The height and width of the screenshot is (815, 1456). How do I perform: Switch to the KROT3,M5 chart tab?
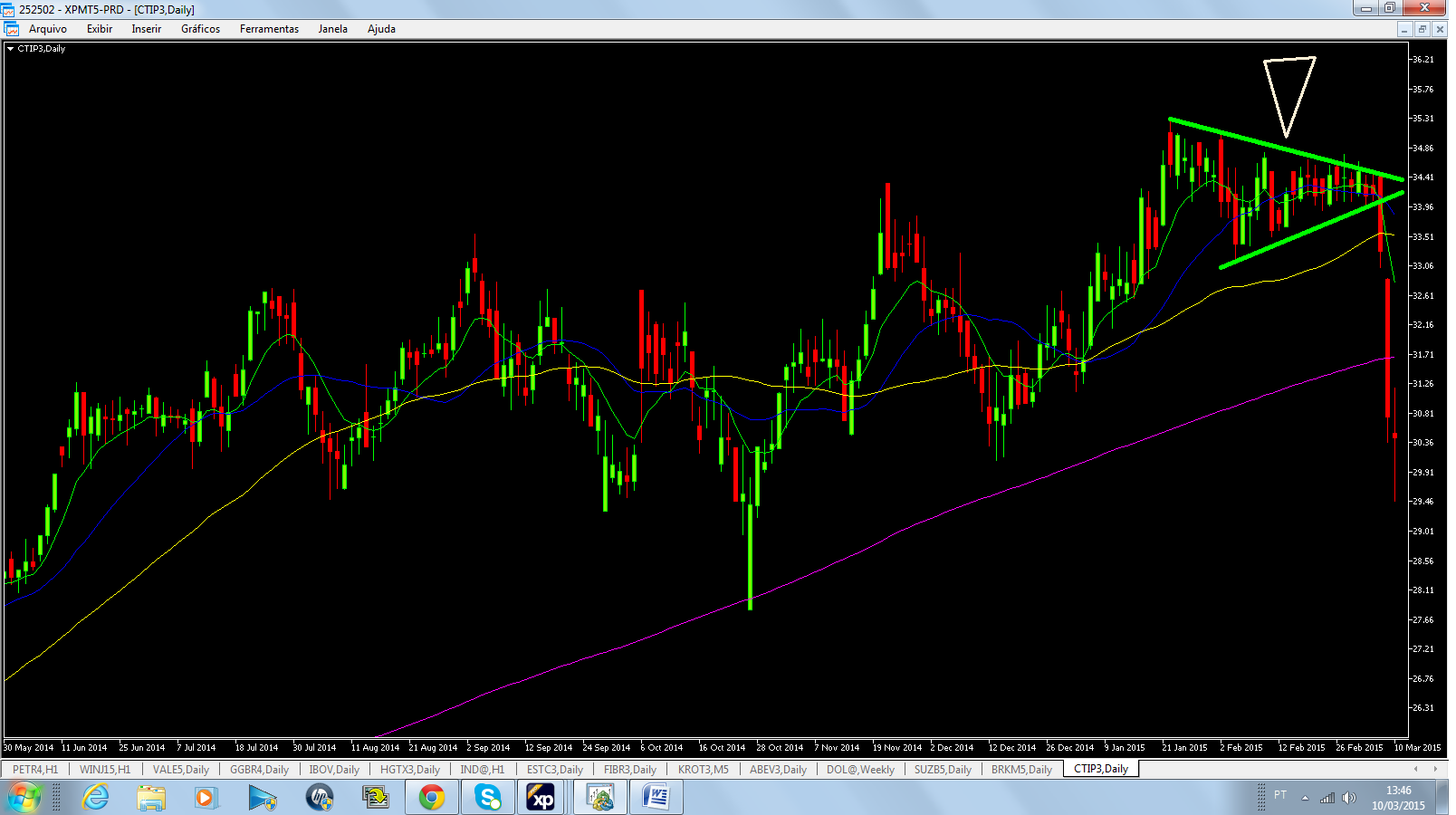pyautogui.click(x=704, y=769)
